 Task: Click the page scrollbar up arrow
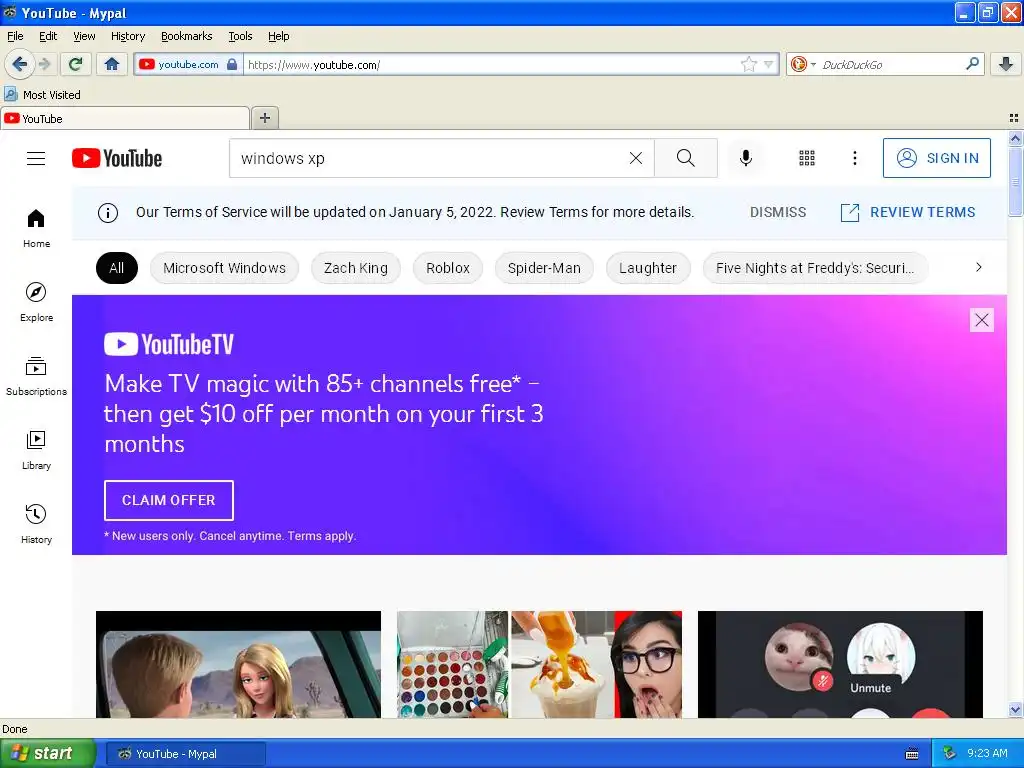(x=1015, y=138)
